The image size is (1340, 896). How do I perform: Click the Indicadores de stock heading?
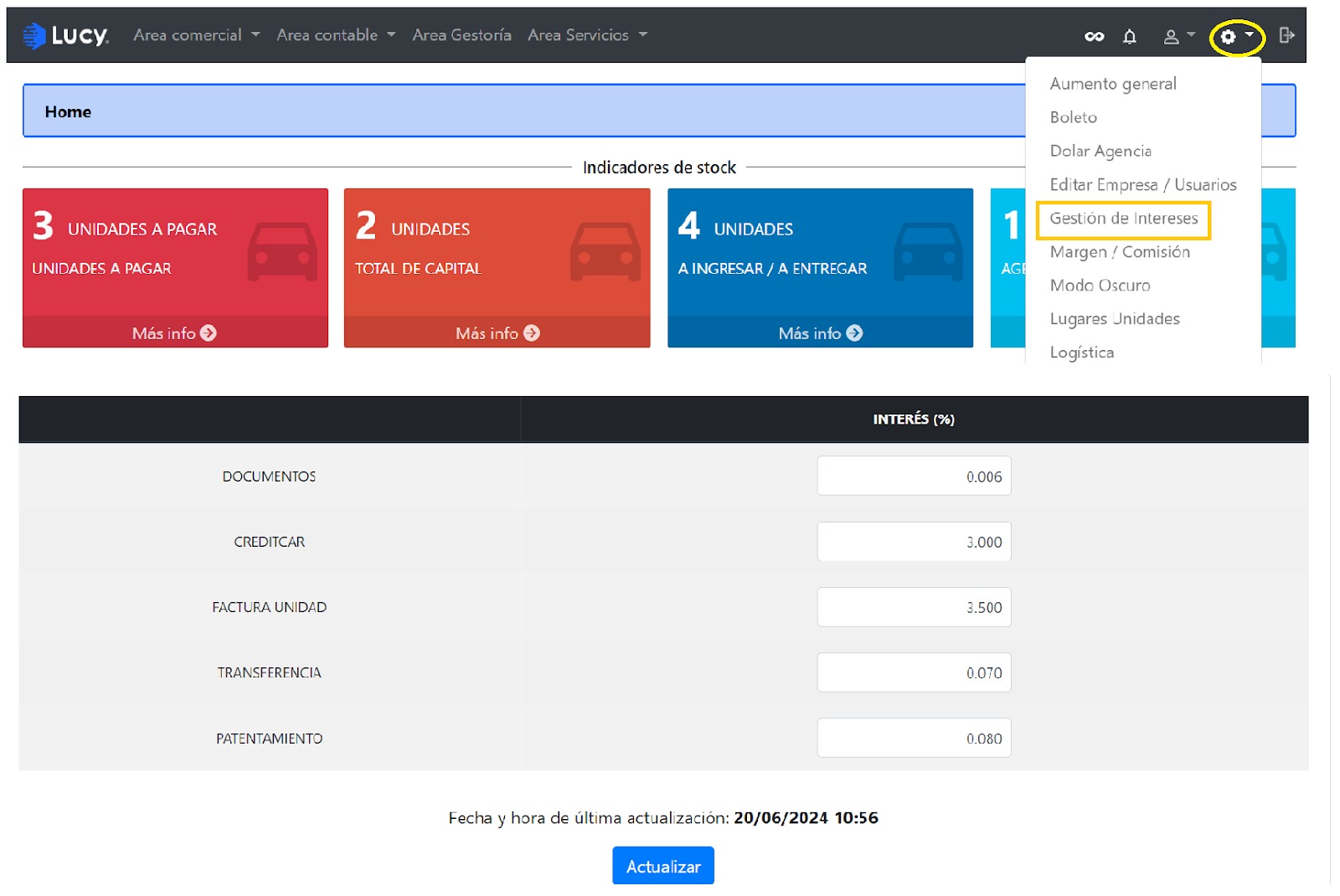659,167
